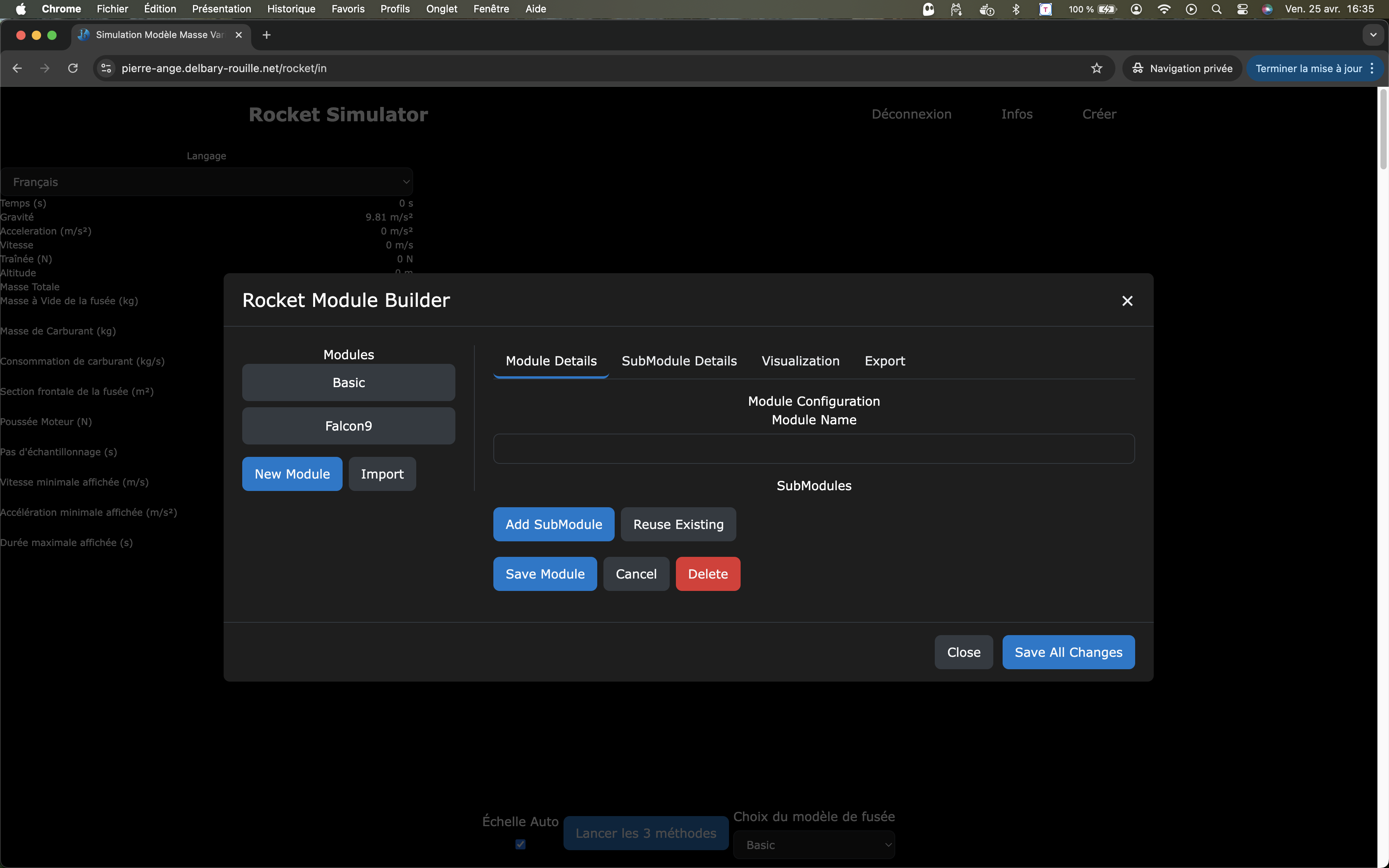Click Lancer les 3 méthodes button
The width and height of the screenshot is (1389, 868).
click(x=646, y=833)
